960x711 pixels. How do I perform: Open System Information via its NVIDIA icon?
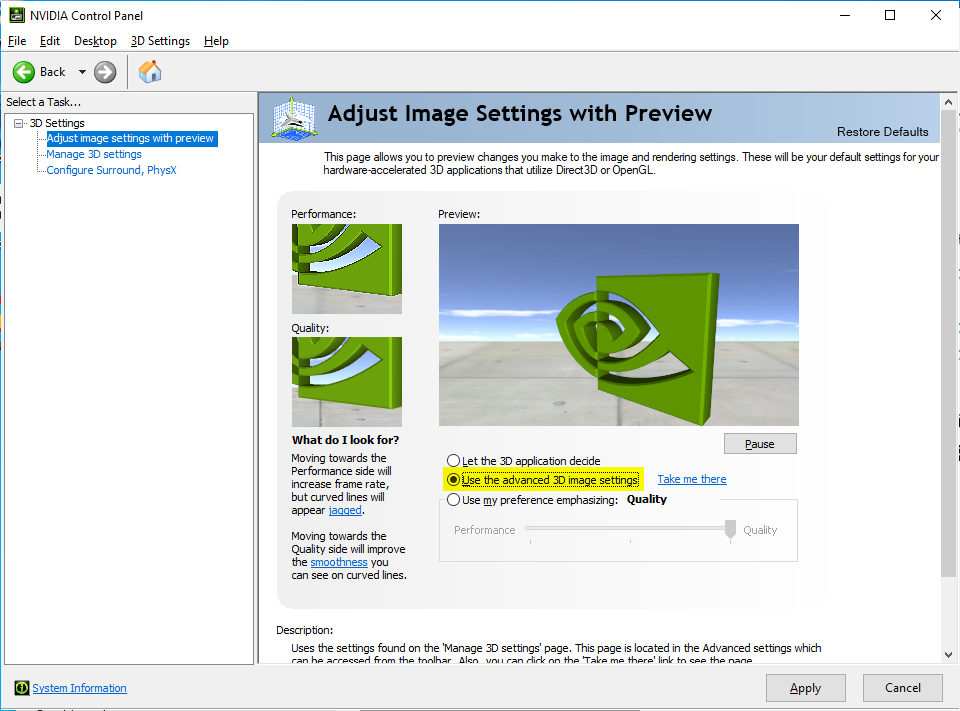coord(21,687)
